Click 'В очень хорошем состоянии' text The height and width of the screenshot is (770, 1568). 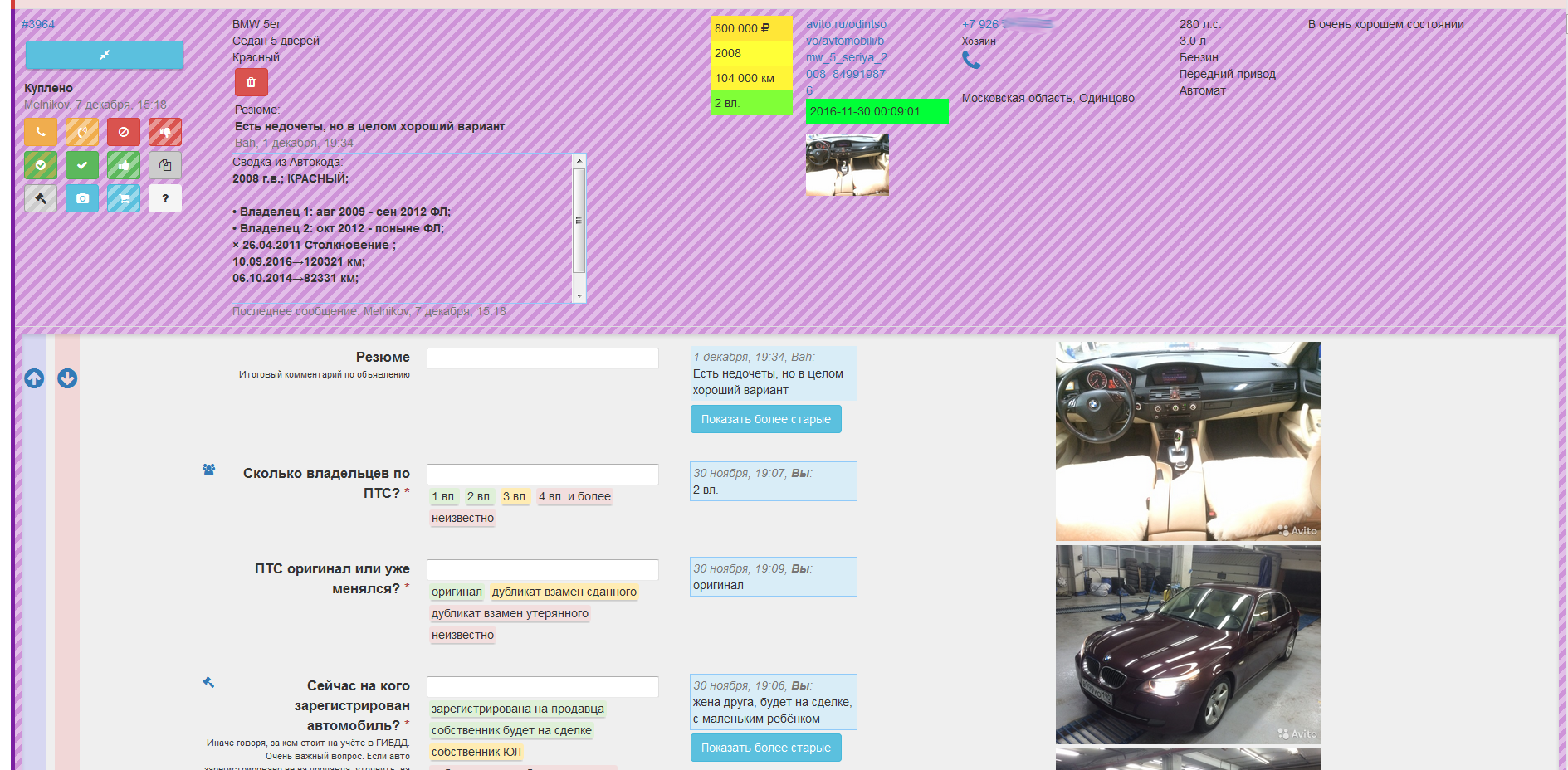pyautogui.click(x=1386, y=24)
